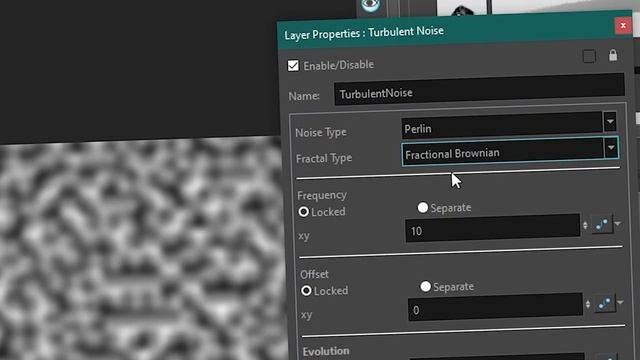Viewport: 640px width, 360px height.
Task: Open the Fractal Type dropdown arrow
Action: click(611, 147)
